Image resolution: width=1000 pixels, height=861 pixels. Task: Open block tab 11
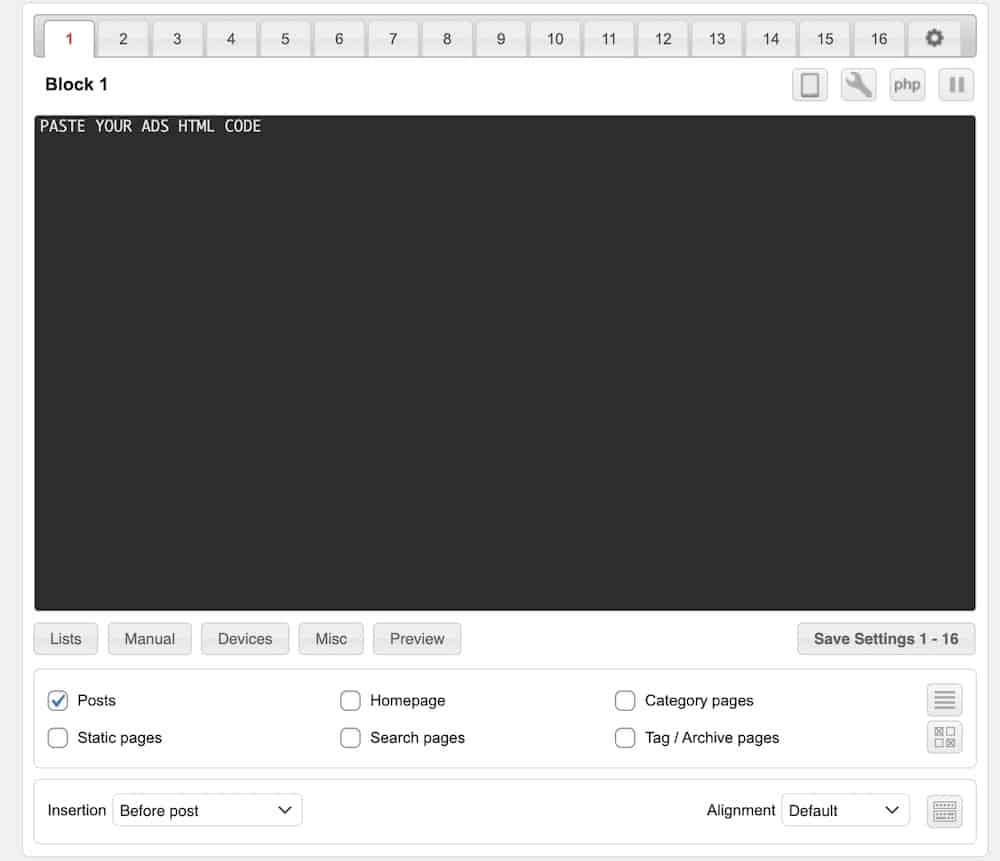(609, 39)
